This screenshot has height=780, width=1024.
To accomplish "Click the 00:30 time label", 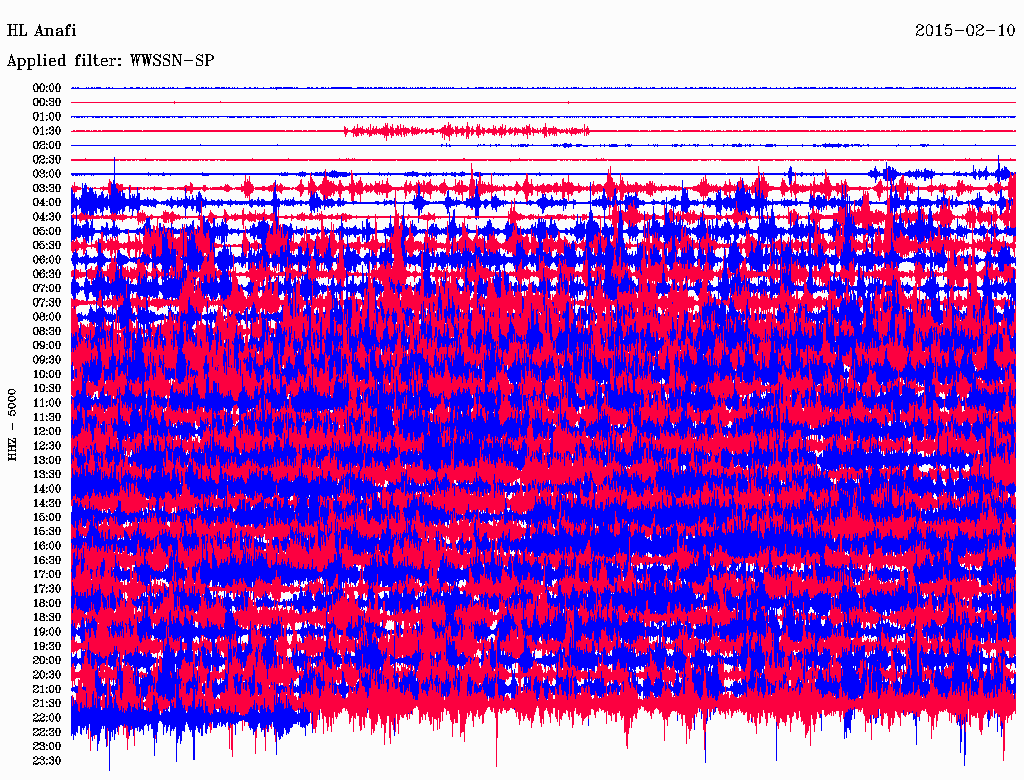I will [x=46, y=103].
